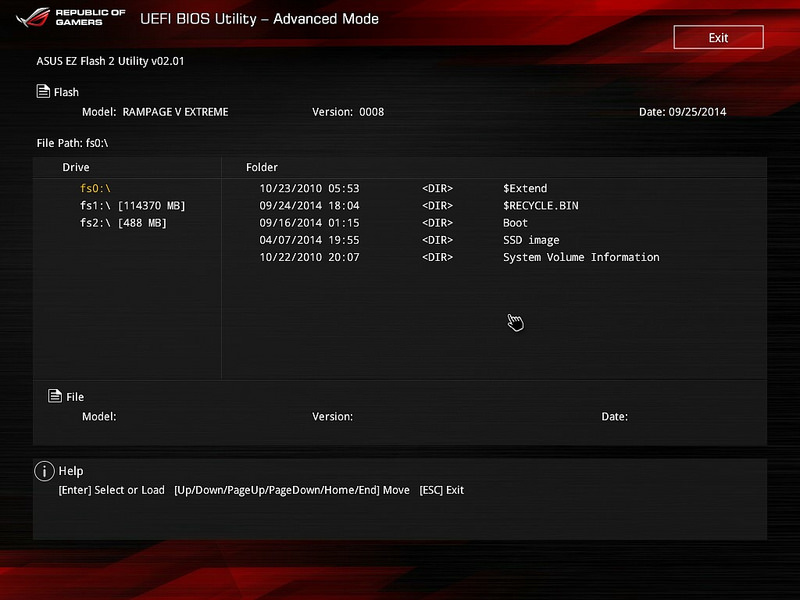This screenshot has height=600, width=800.
Task: Click the UEFI BIOS Utility – Advanced Mode heading
Action: pyautogui.click(x=259, y=19)
